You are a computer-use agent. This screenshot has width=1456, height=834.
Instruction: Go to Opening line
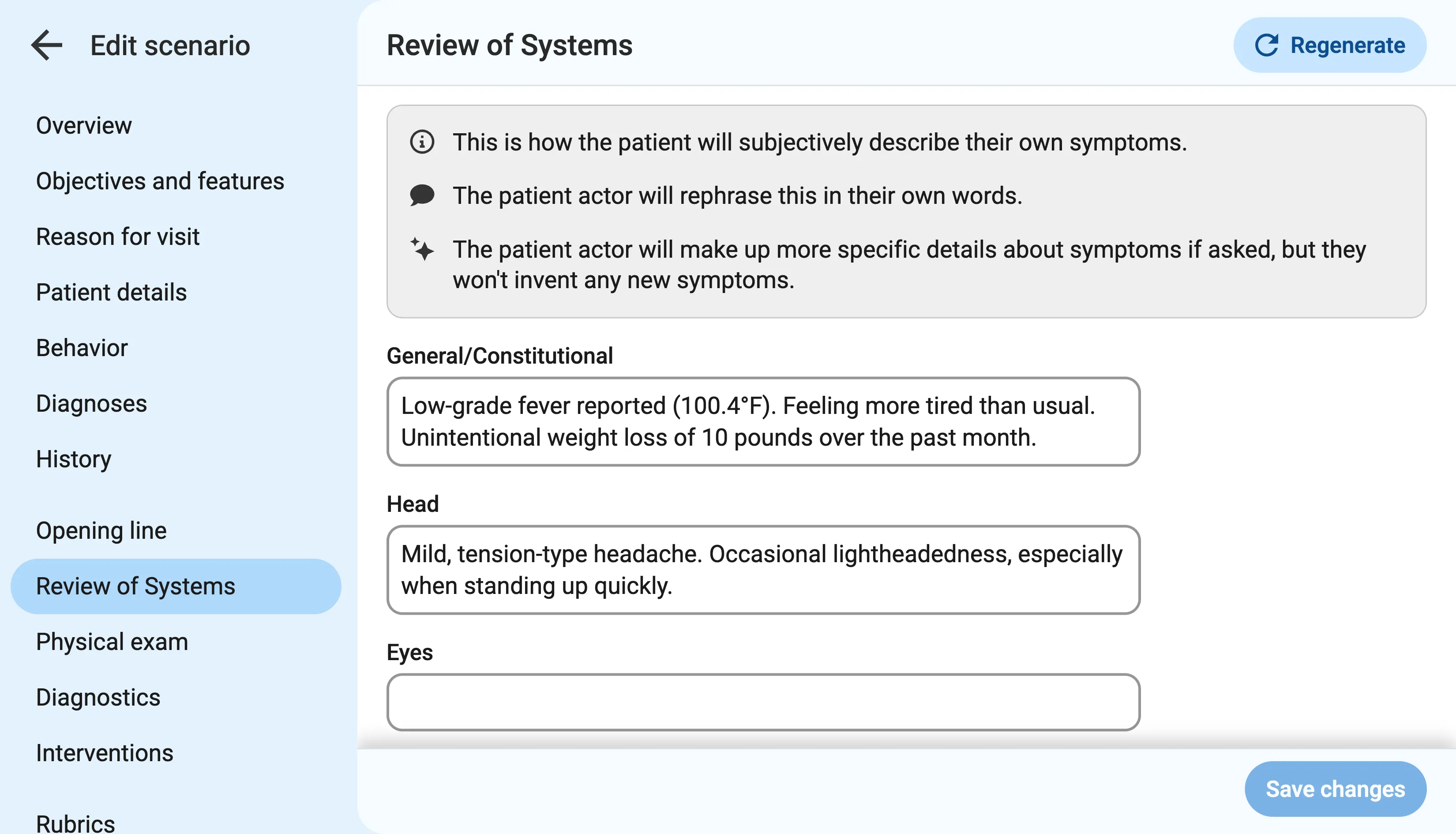coord(101,530)
